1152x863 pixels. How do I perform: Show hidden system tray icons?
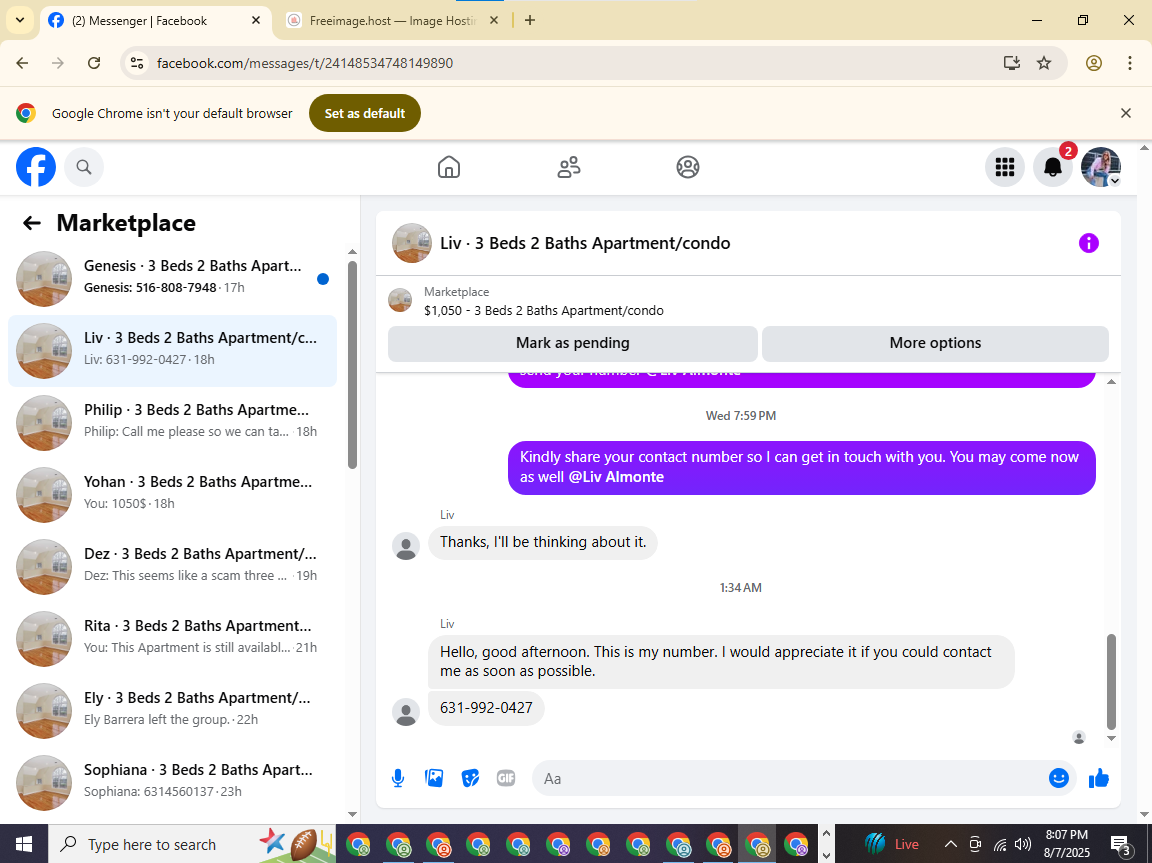coord(950,844)
